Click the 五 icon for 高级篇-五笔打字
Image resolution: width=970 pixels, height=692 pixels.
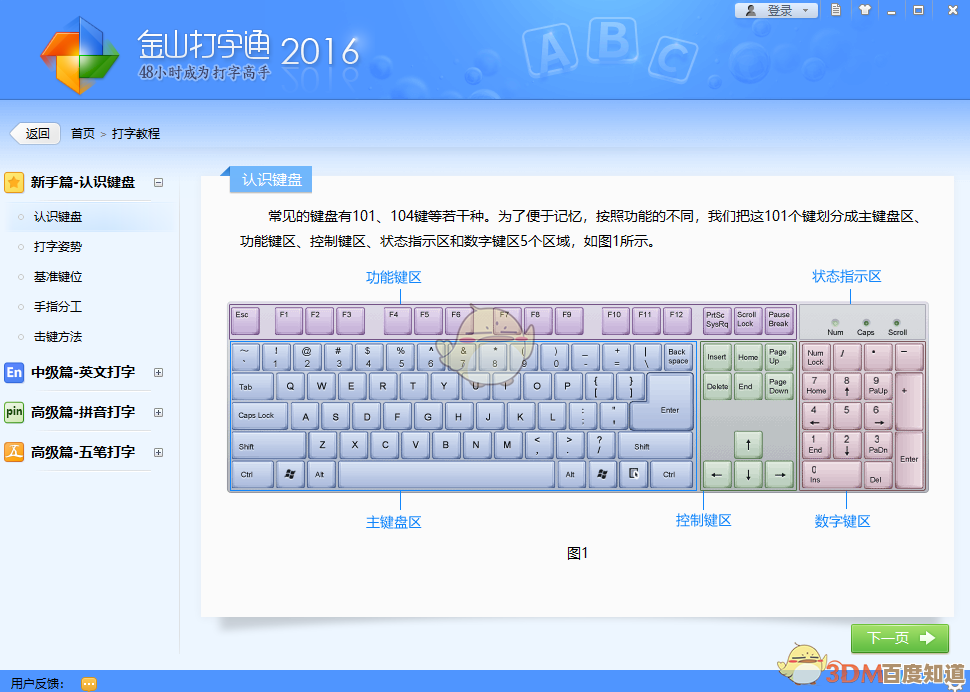(14, 452)
